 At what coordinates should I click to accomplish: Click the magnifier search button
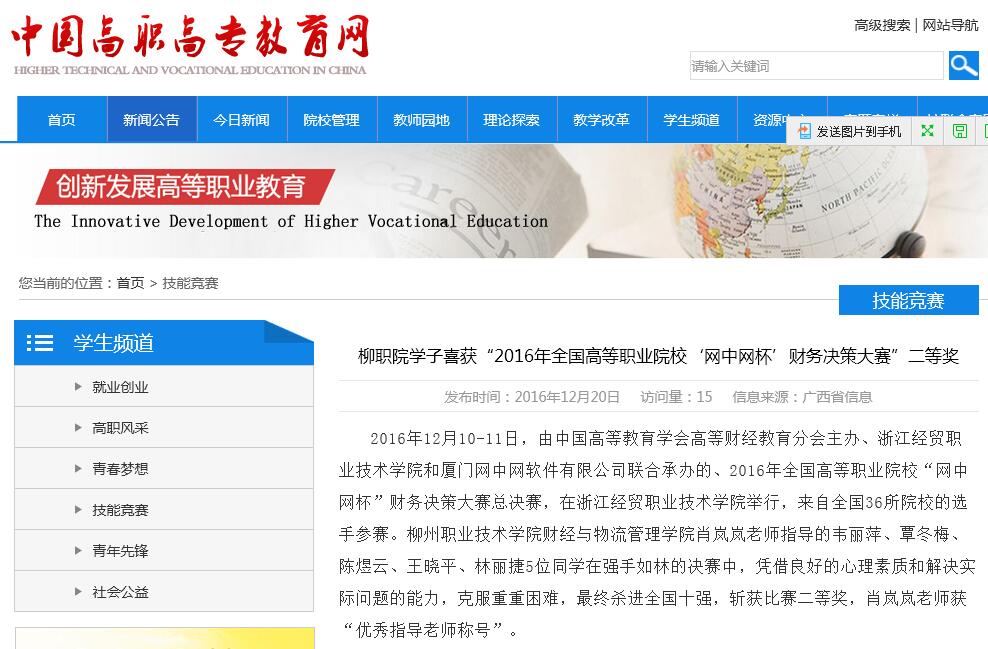963,66
